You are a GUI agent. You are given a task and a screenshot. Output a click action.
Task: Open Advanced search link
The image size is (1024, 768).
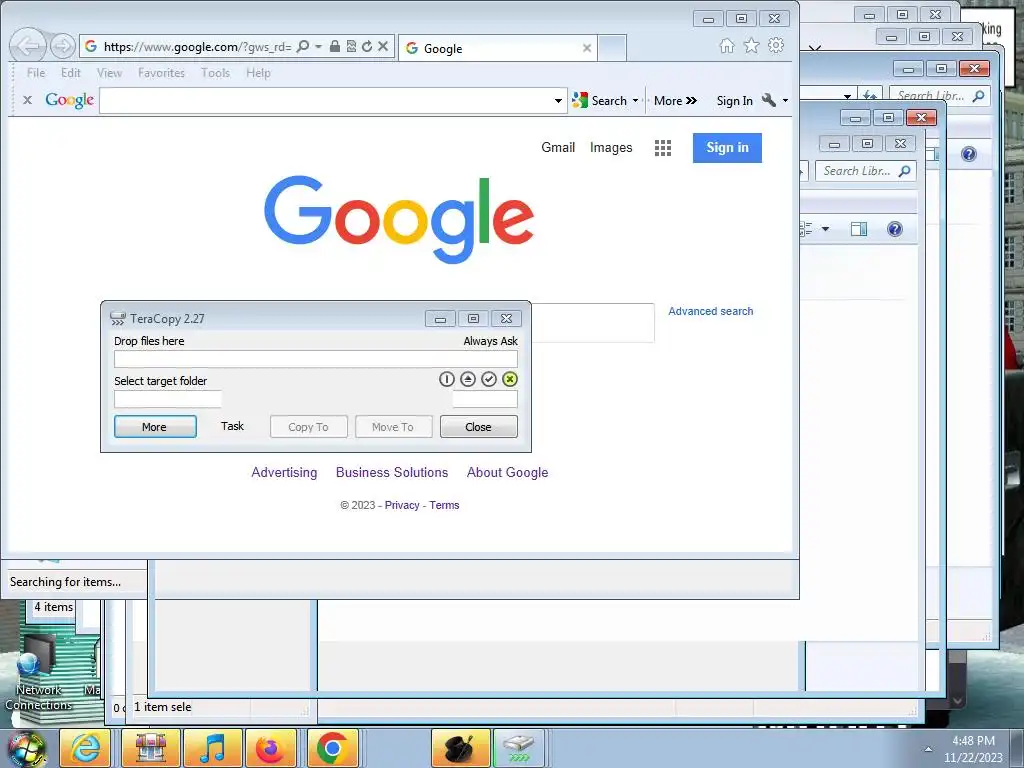[711, 312]
